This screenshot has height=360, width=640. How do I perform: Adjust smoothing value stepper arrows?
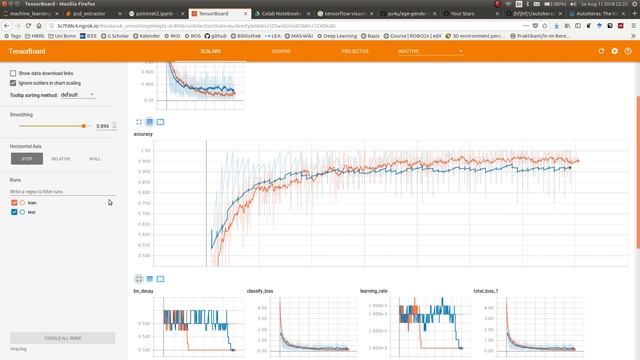click(115, 126)
